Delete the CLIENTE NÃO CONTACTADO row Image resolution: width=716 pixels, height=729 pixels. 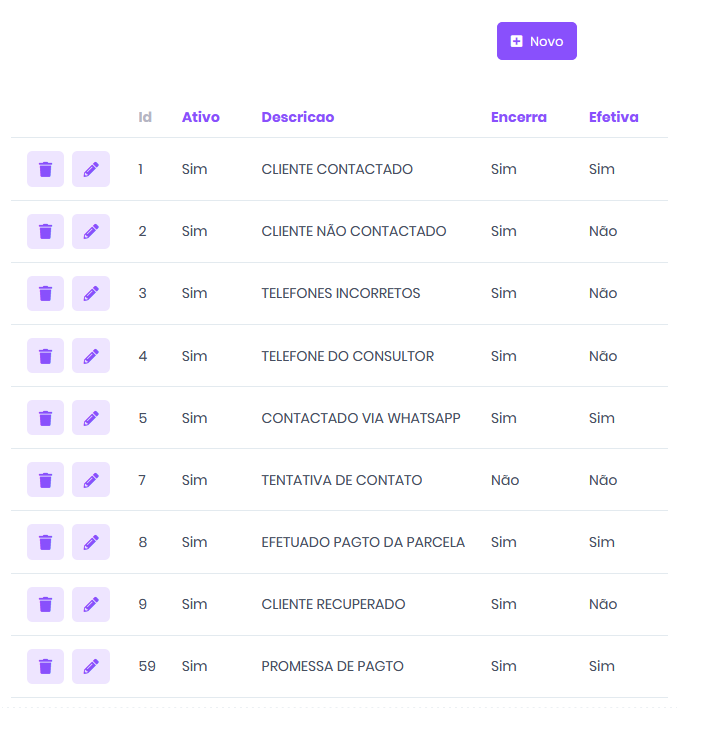click(45, 231)
